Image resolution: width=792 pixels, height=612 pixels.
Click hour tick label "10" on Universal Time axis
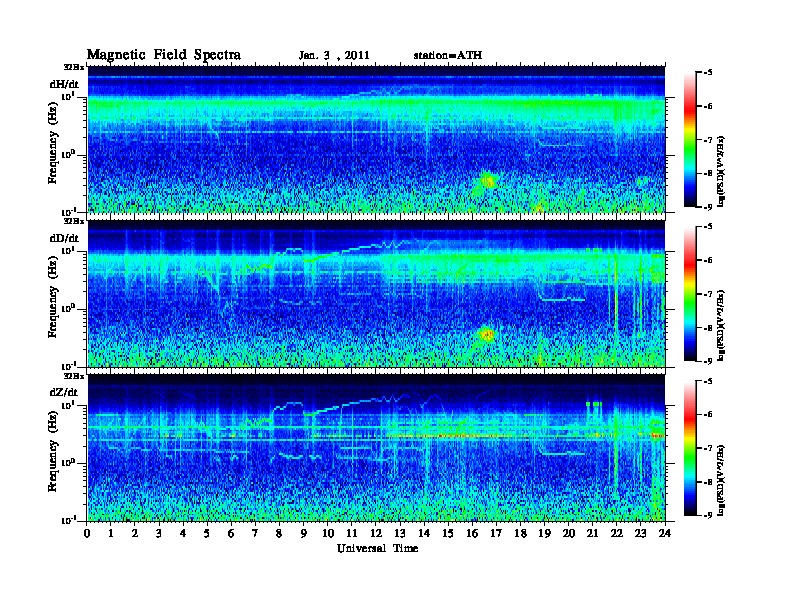(328, 533)
